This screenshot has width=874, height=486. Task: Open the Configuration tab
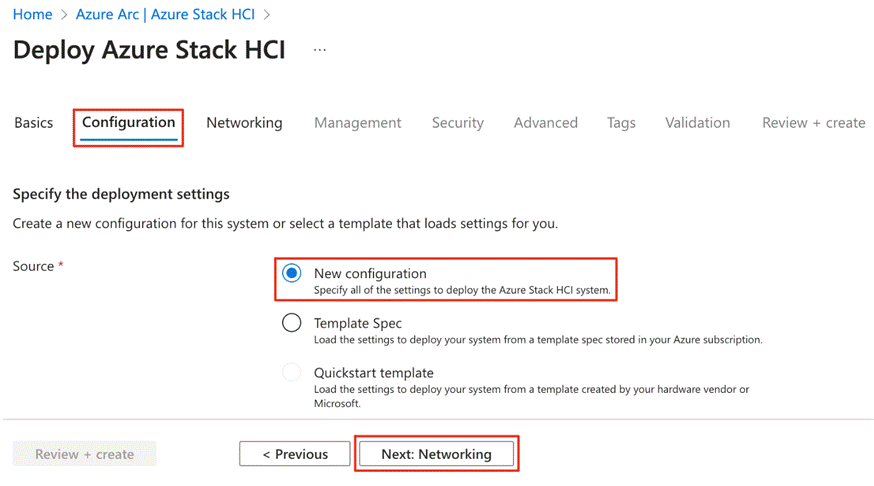tap(129, 123)
